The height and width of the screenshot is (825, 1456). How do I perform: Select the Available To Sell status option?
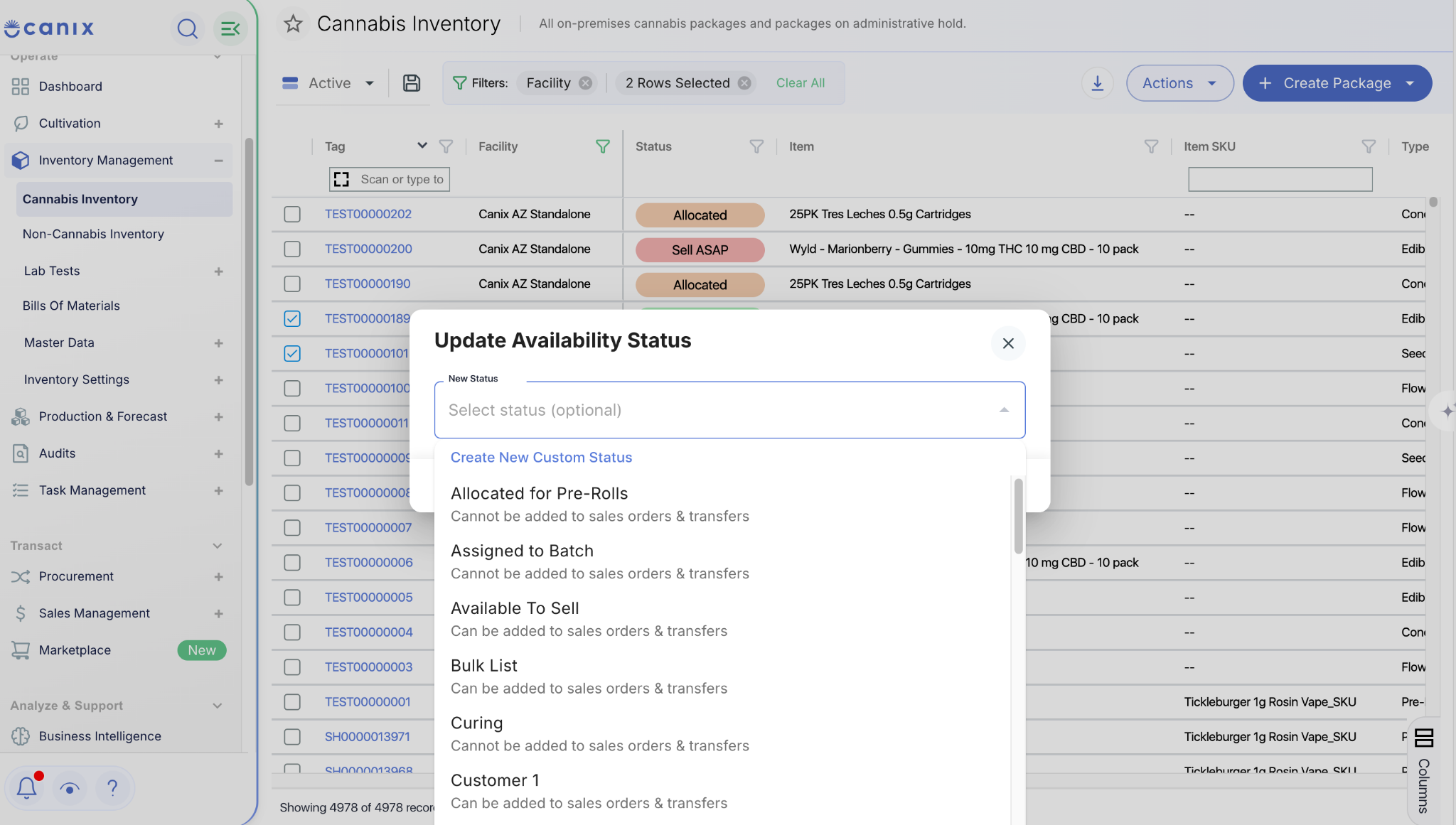(723, 619)
